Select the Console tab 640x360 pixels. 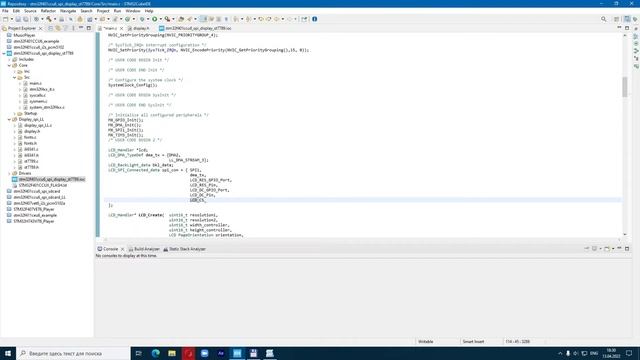108,249
